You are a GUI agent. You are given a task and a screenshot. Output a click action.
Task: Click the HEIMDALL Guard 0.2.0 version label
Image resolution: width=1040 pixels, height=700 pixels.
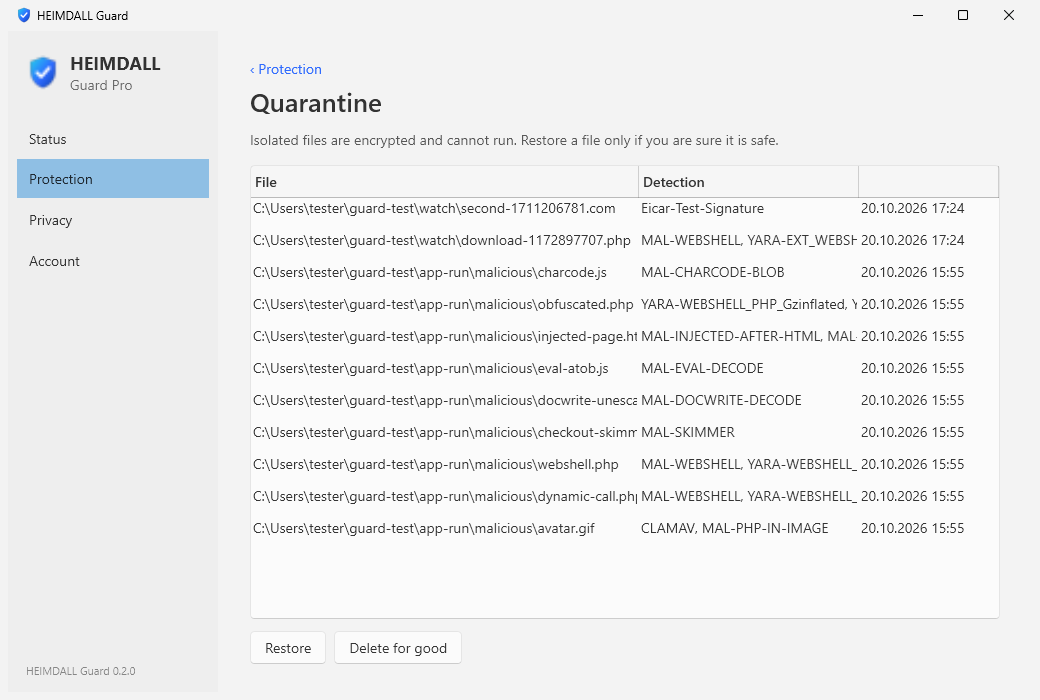pyautogui.click(x=81, y=671)
